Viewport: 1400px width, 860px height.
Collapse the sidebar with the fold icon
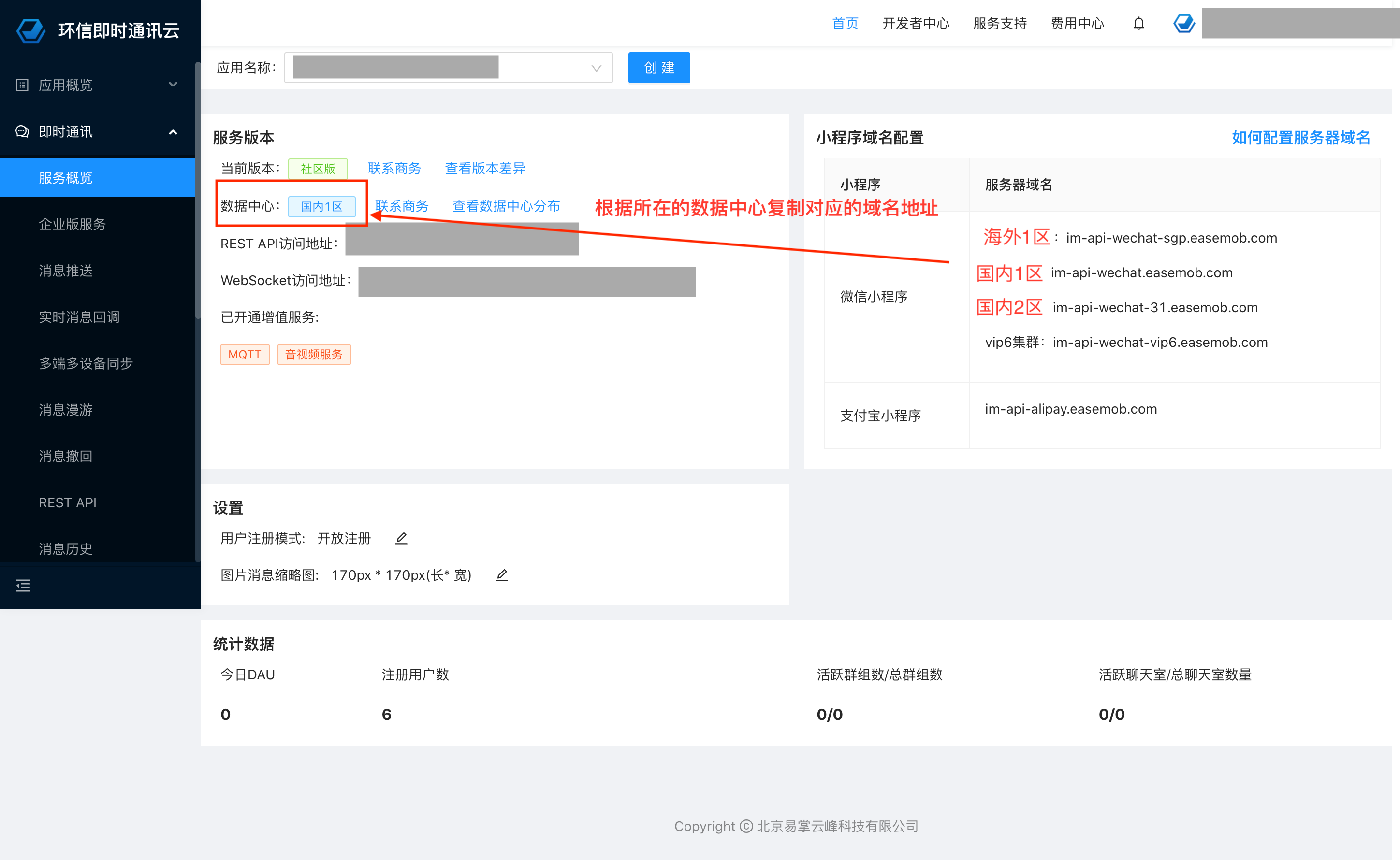[x=23, y=585]
